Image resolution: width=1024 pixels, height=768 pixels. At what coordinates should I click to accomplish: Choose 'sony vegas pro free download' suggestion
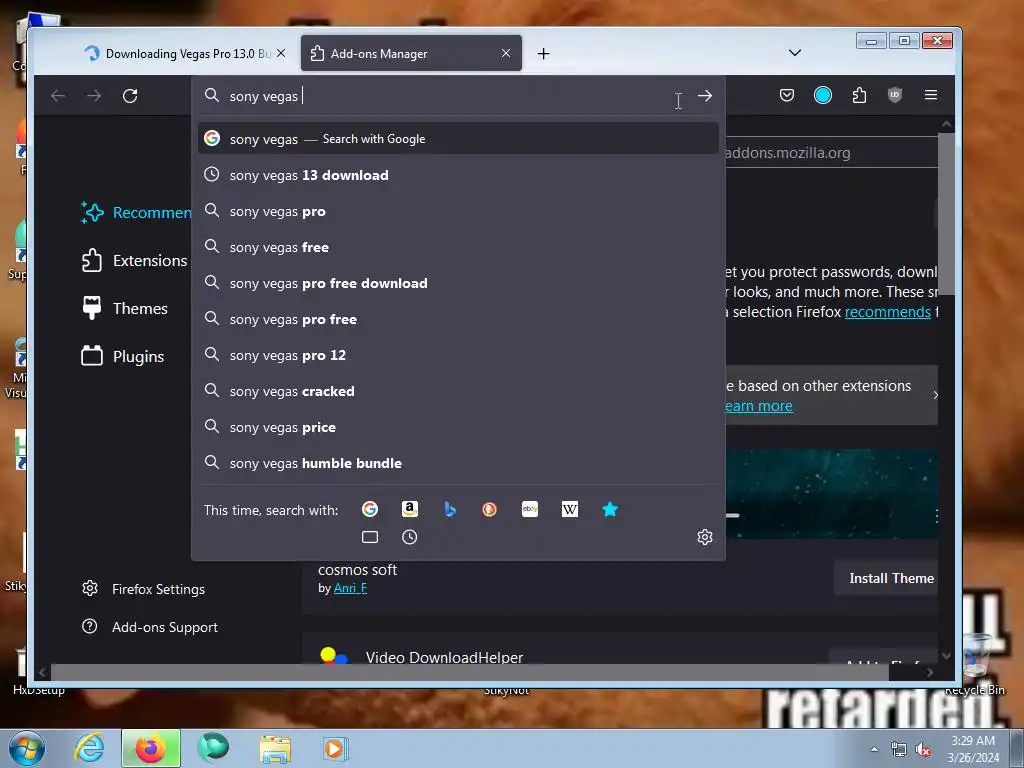(458, 283)
